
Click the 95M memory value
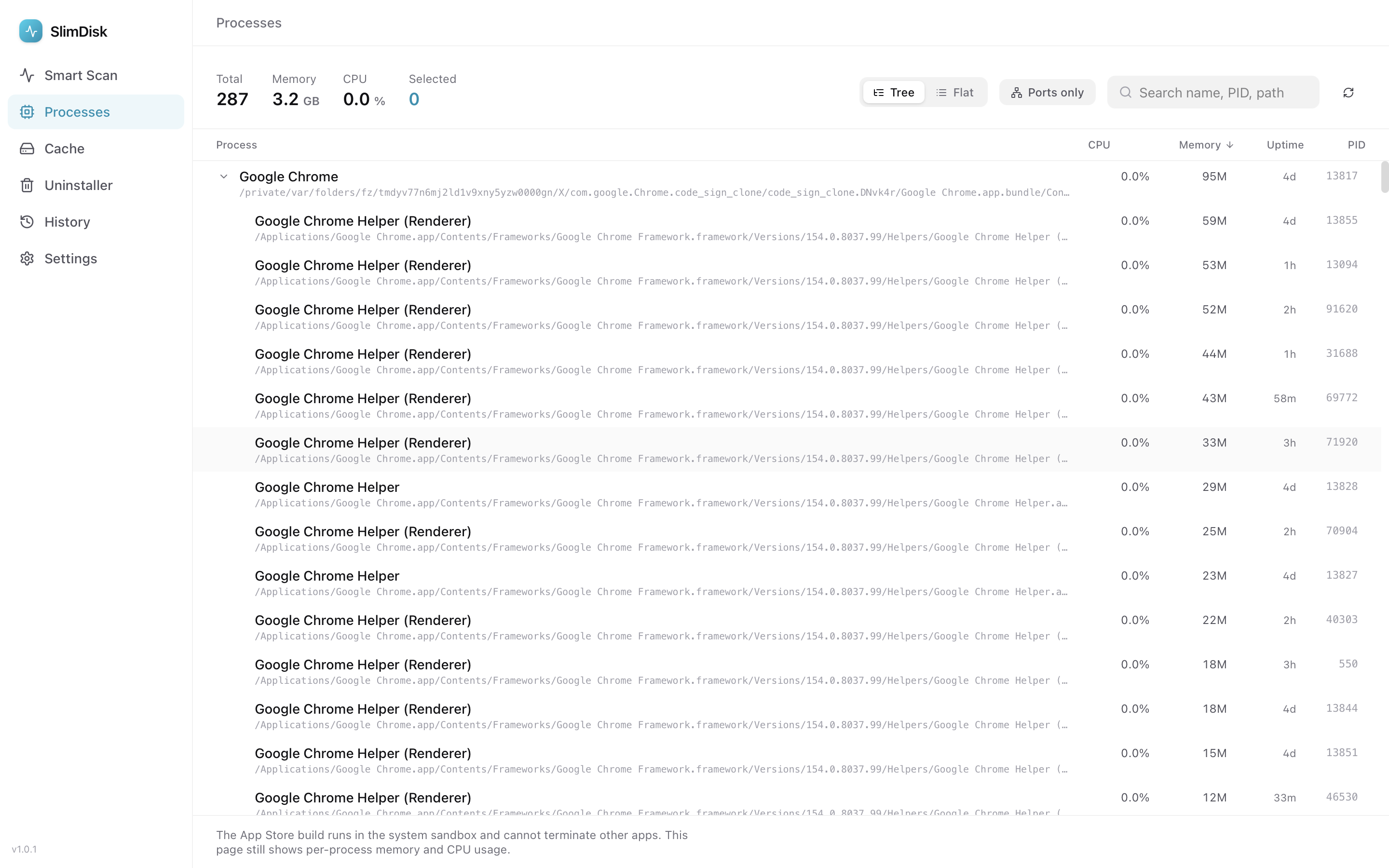click(1214, 177)
